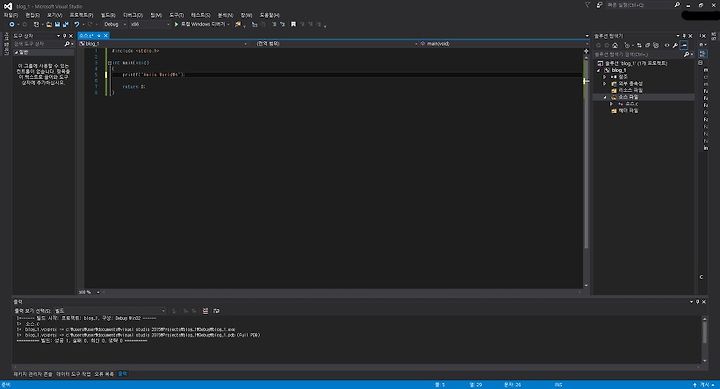Click the bookmark icon in the toolbar
The image size is (720, 389).
click(293, 24)
